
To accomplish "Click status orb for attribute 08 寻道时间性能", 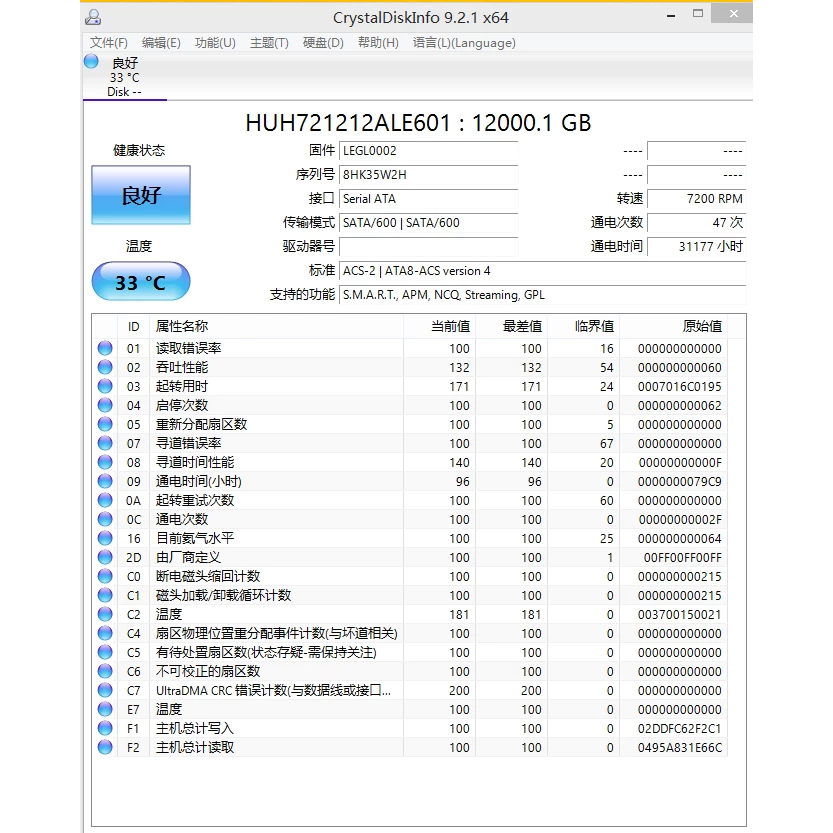I will pyautogui.click(x=105, y=462).
